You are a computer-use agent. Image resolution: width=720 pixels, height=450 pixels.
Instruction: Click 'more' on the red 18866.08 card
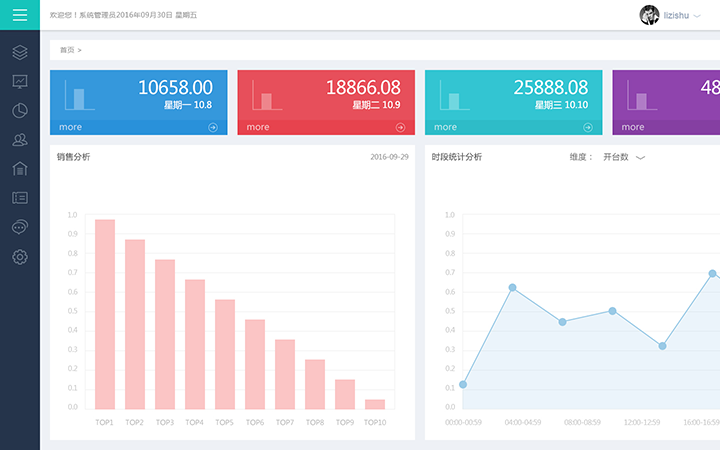[x=258, y=127]
